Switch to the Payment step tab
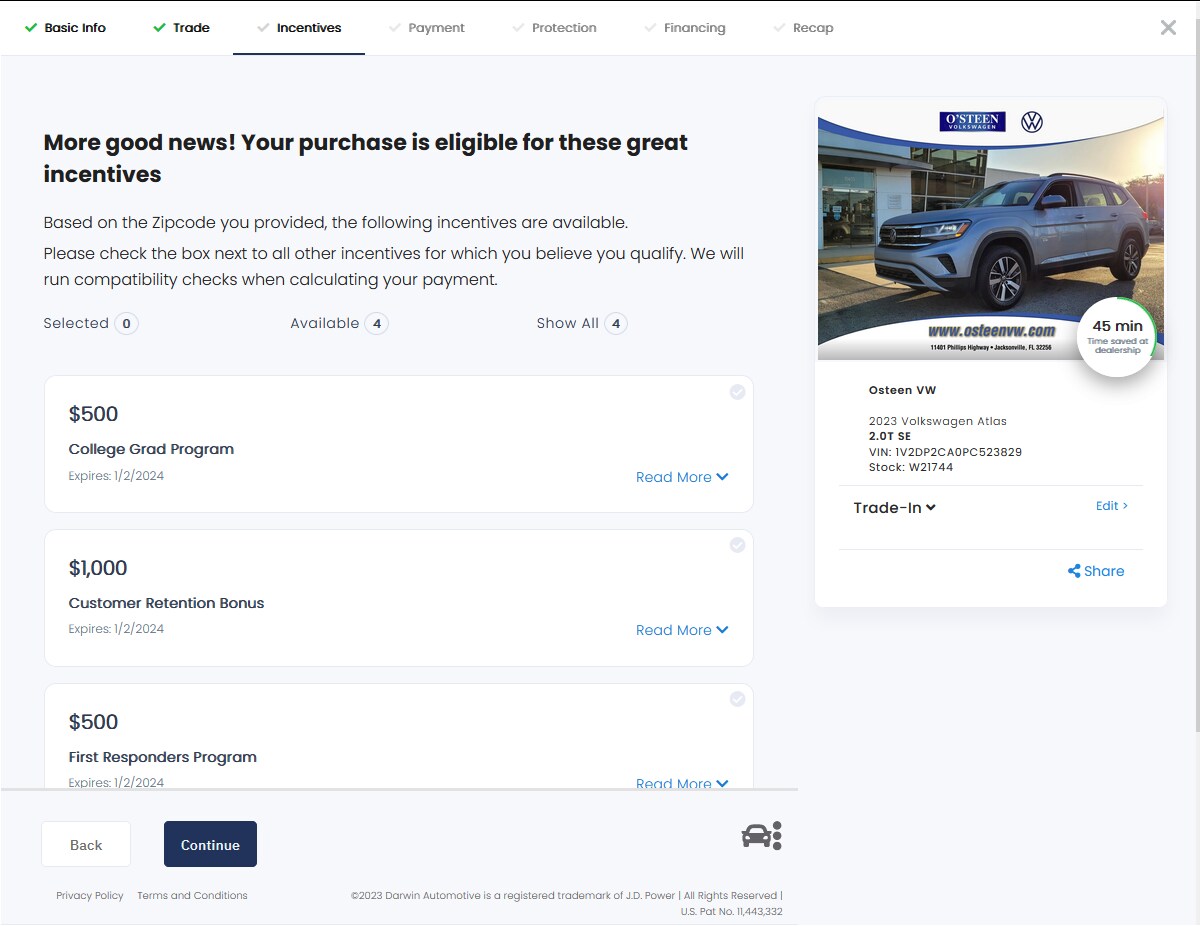This screenshot has height=926, width=1200. pyautogui.click(x=436, y=28)
